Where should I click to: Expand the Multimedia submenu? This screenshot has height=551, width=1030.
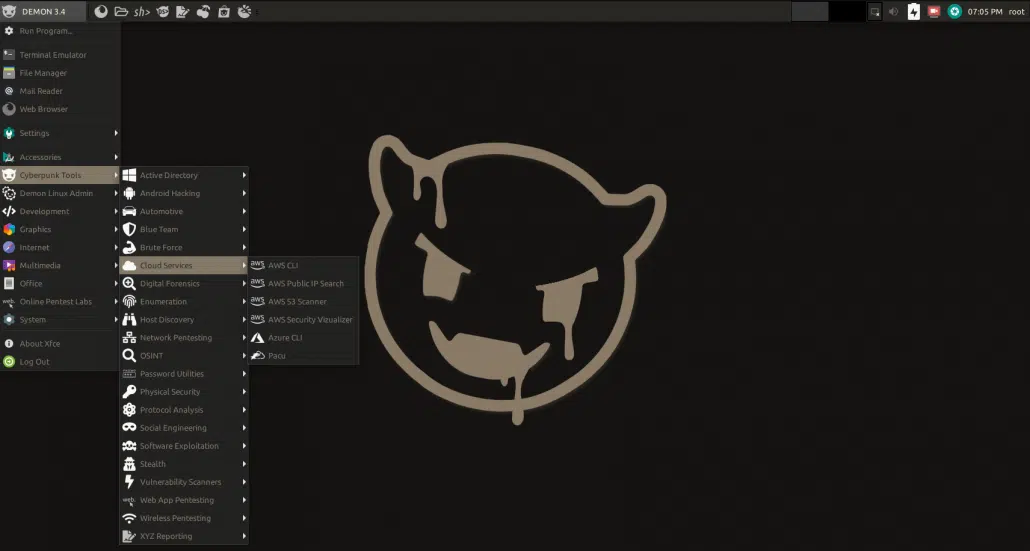tap(60, 265)
